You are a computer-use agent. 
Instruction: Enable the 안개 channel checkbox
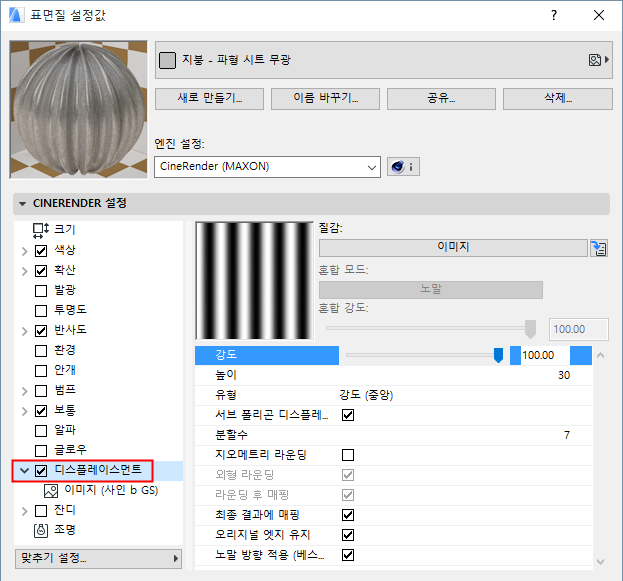pyautogui.click(x=41, y=370)
